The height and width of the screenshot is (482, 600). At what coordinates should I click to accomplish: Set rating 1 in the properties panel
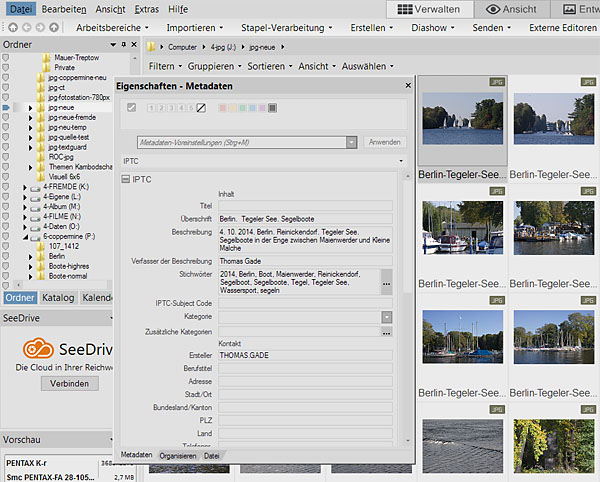coord(150,108)
